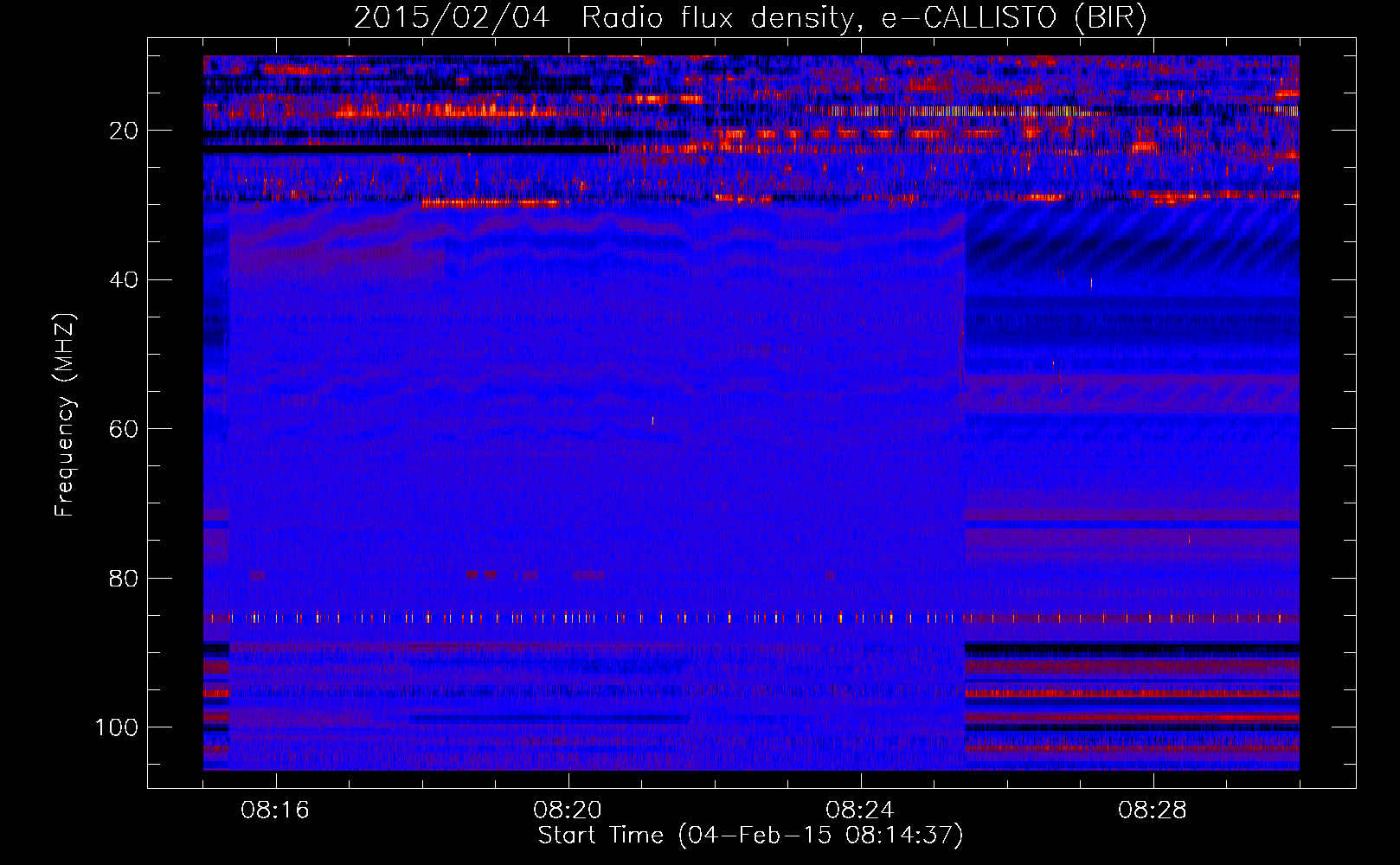
Task: Click the "Start Time (04-Feb-15 08:14:37)" axis label
Action: [750, 836]
